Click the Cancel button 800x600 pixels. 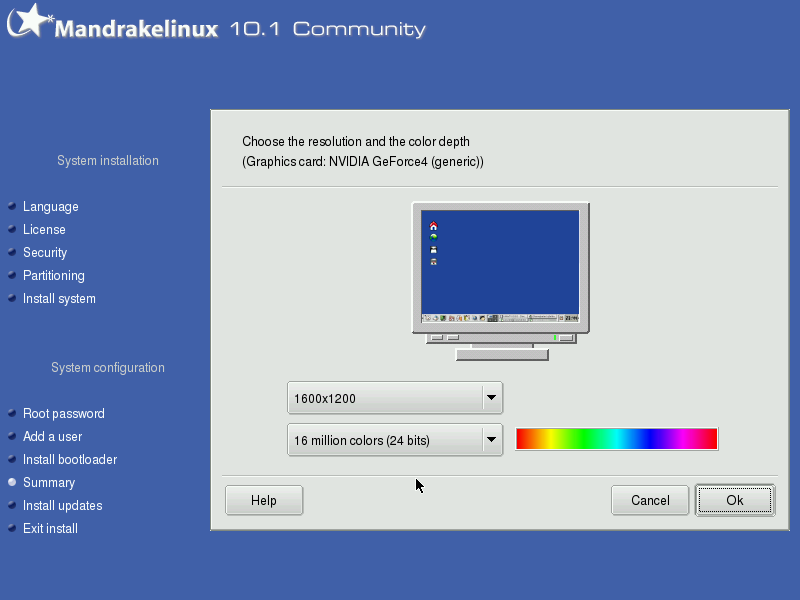coord(650,501)
